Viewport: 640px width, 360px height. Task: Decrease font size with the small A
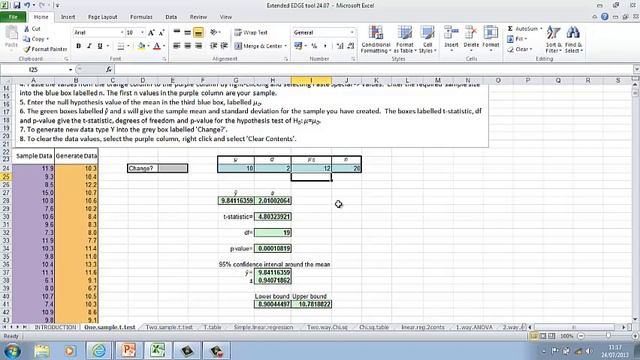[162, 33]
